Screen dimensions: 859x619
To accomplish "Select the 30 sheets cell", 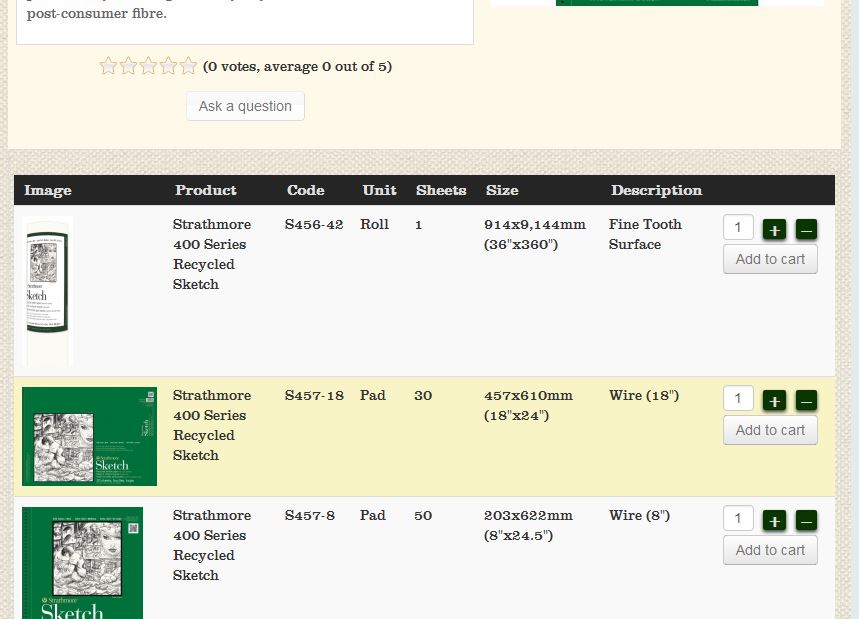I will pos(423,396).
